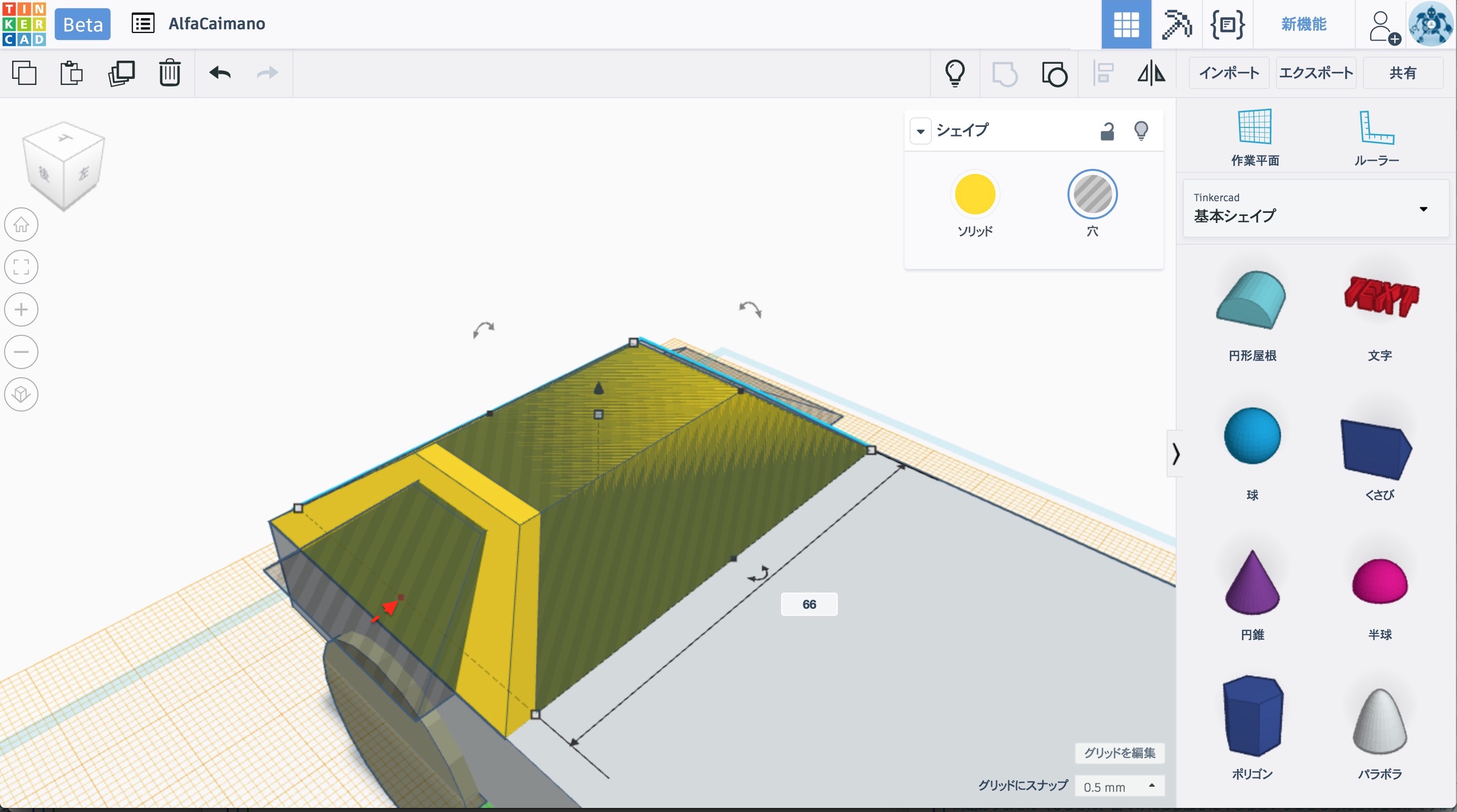Image resolution: width=1457 pixels, height=812 pixels.
Task: Click the Duplicate and repeat icon
Action: point(121,73)
